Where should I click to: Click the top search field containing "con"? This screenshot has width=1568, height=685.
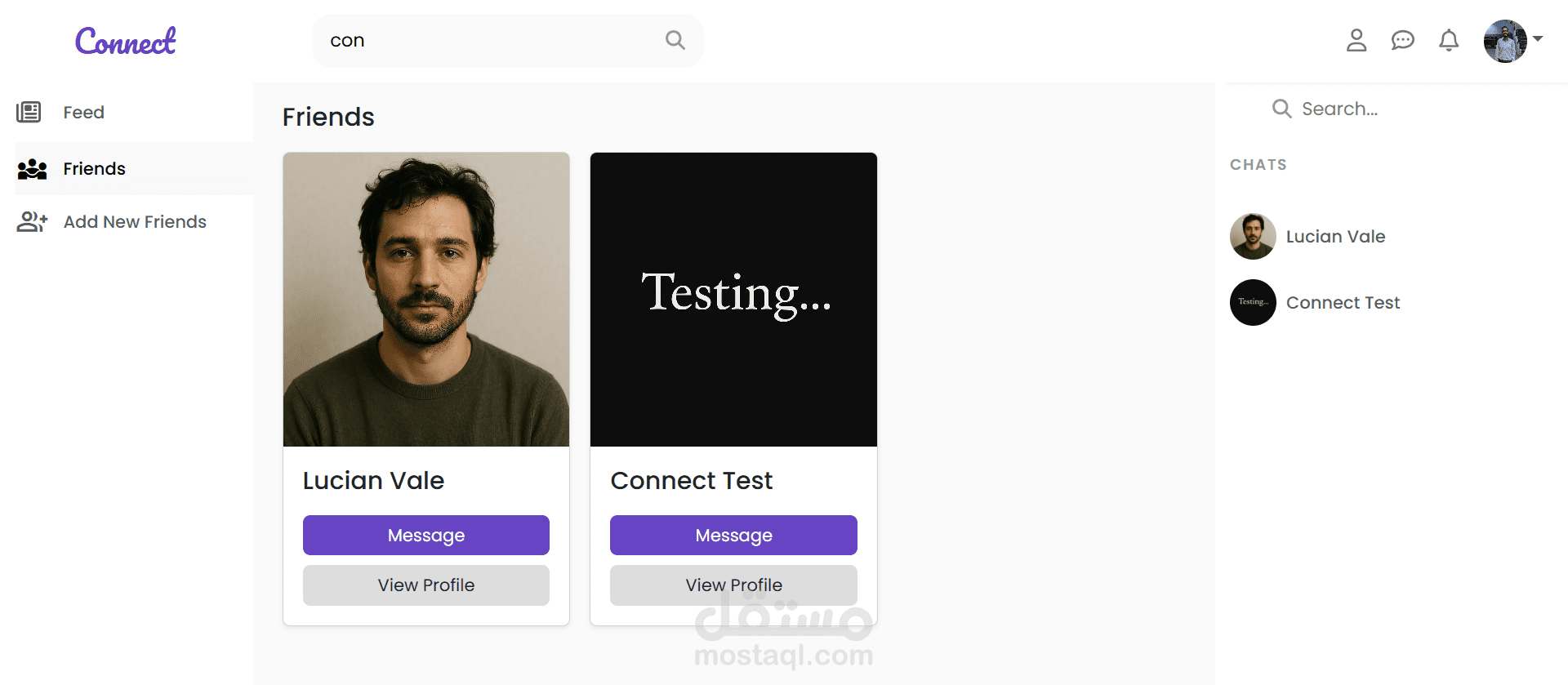(x=507, y=40)
